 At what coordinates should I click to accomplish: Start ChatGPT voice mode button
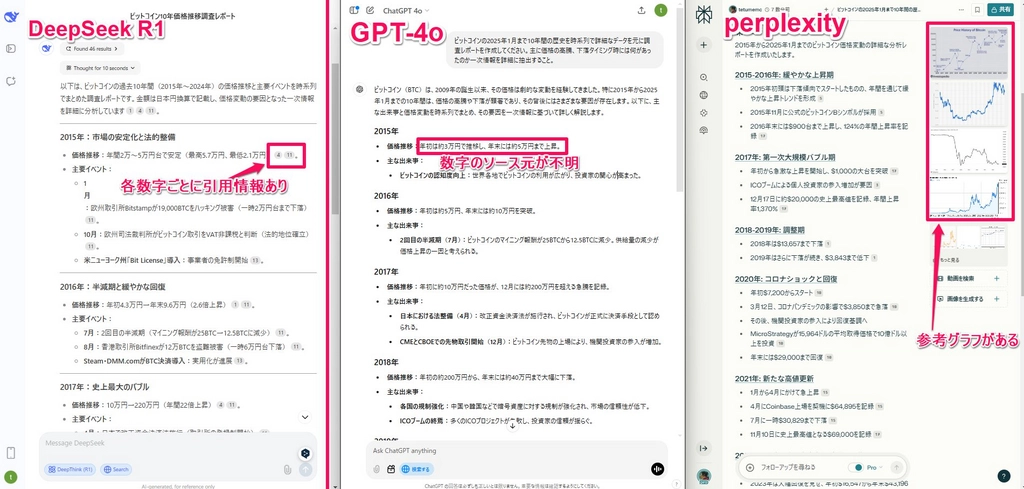pos(658,469)
